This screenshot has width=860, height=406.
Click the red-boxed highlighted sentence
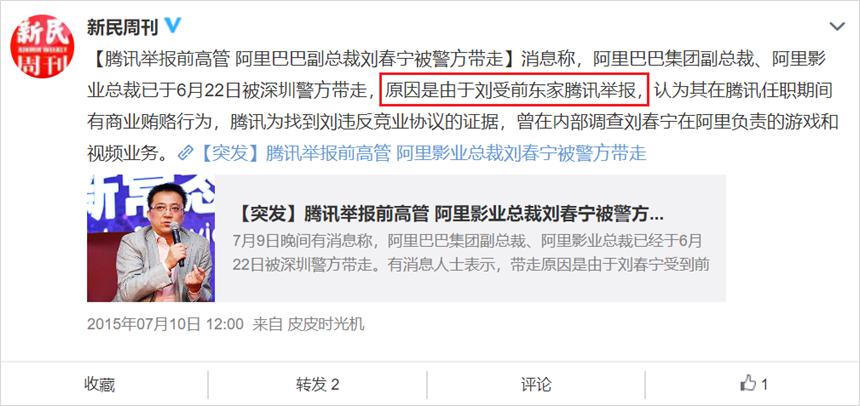(x=515, y=89)
